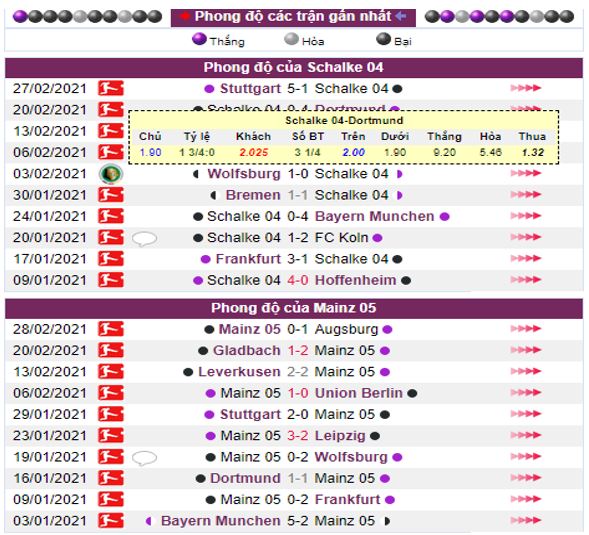Open Union Berlin team link
The image size is (589, 535).
tap(359, 393)
